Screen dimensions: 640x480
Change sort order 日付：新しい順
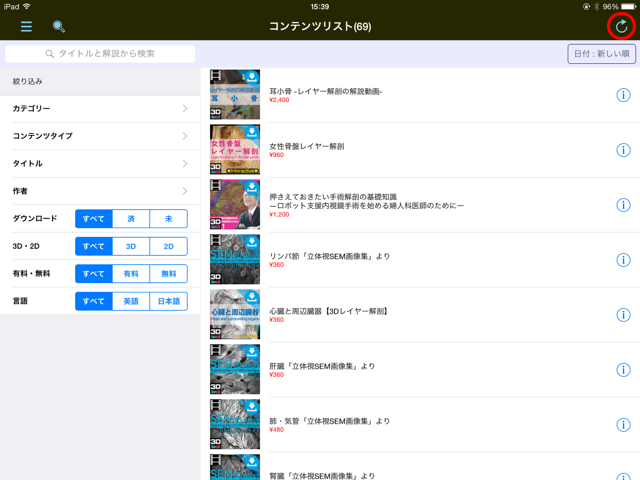(x=599, y=54)
